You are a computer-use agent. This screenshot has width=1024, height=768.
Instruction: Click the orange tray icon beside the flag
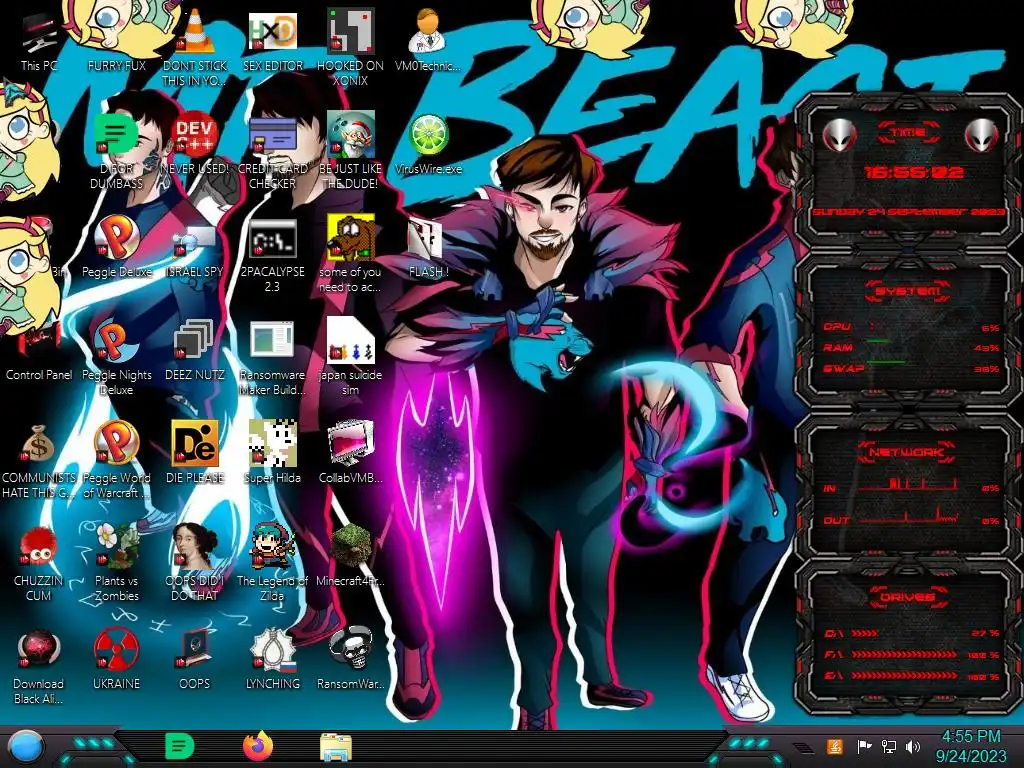[835, 746]
